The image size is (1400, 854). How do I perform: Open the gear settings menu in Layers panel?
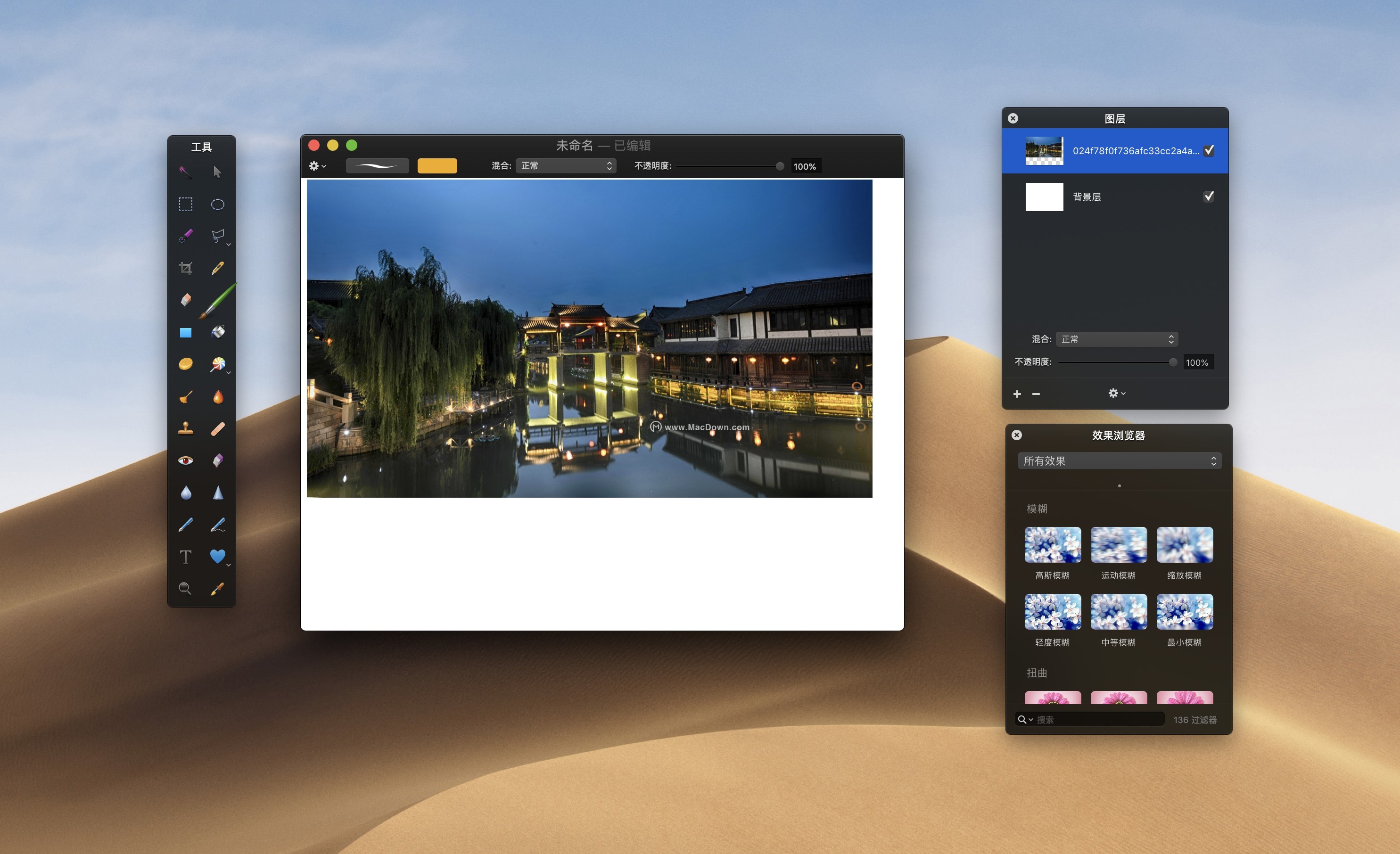click(1115, 393)
